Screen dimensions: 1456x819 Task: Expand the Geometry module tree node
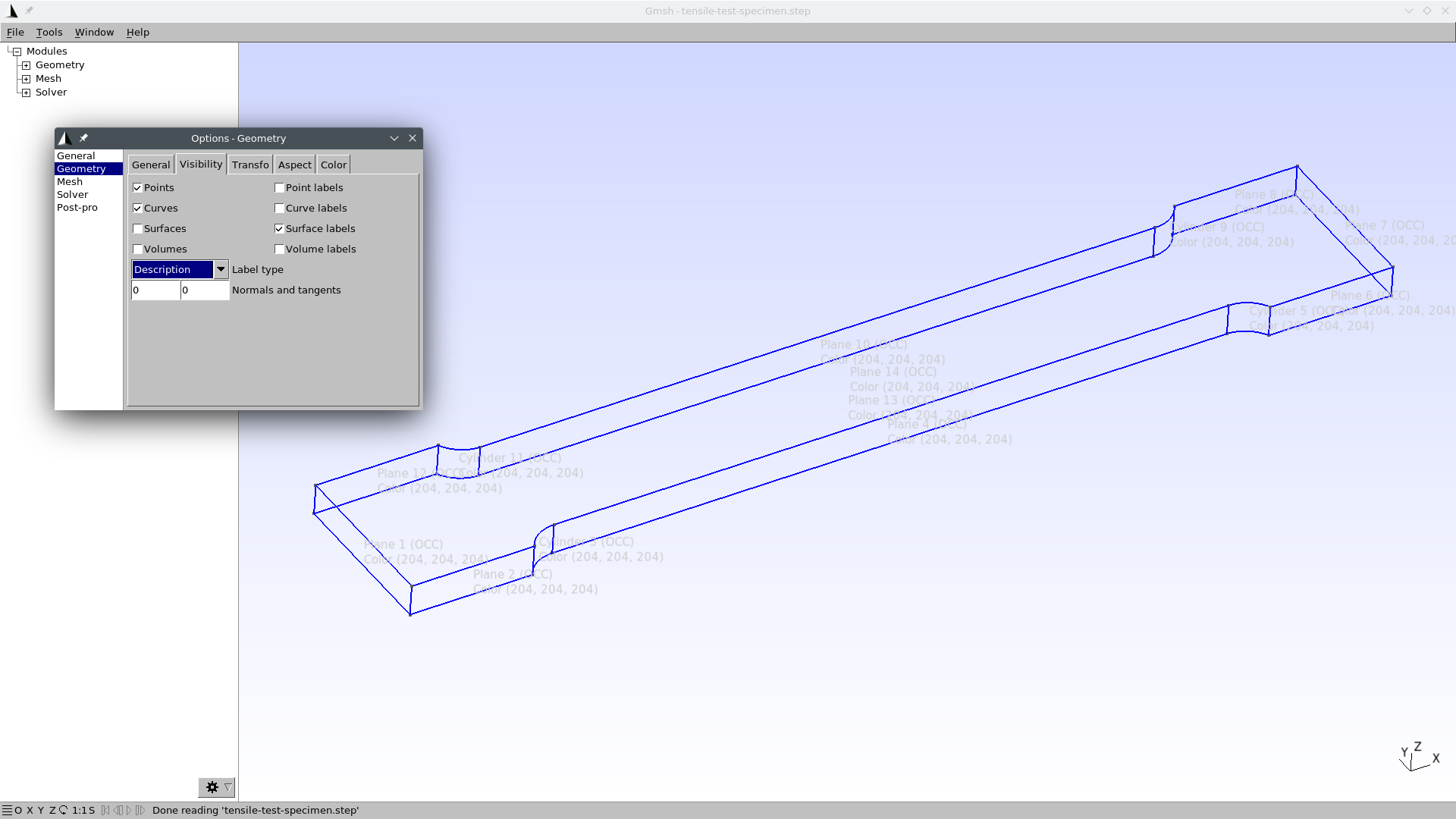pos(27,65)
